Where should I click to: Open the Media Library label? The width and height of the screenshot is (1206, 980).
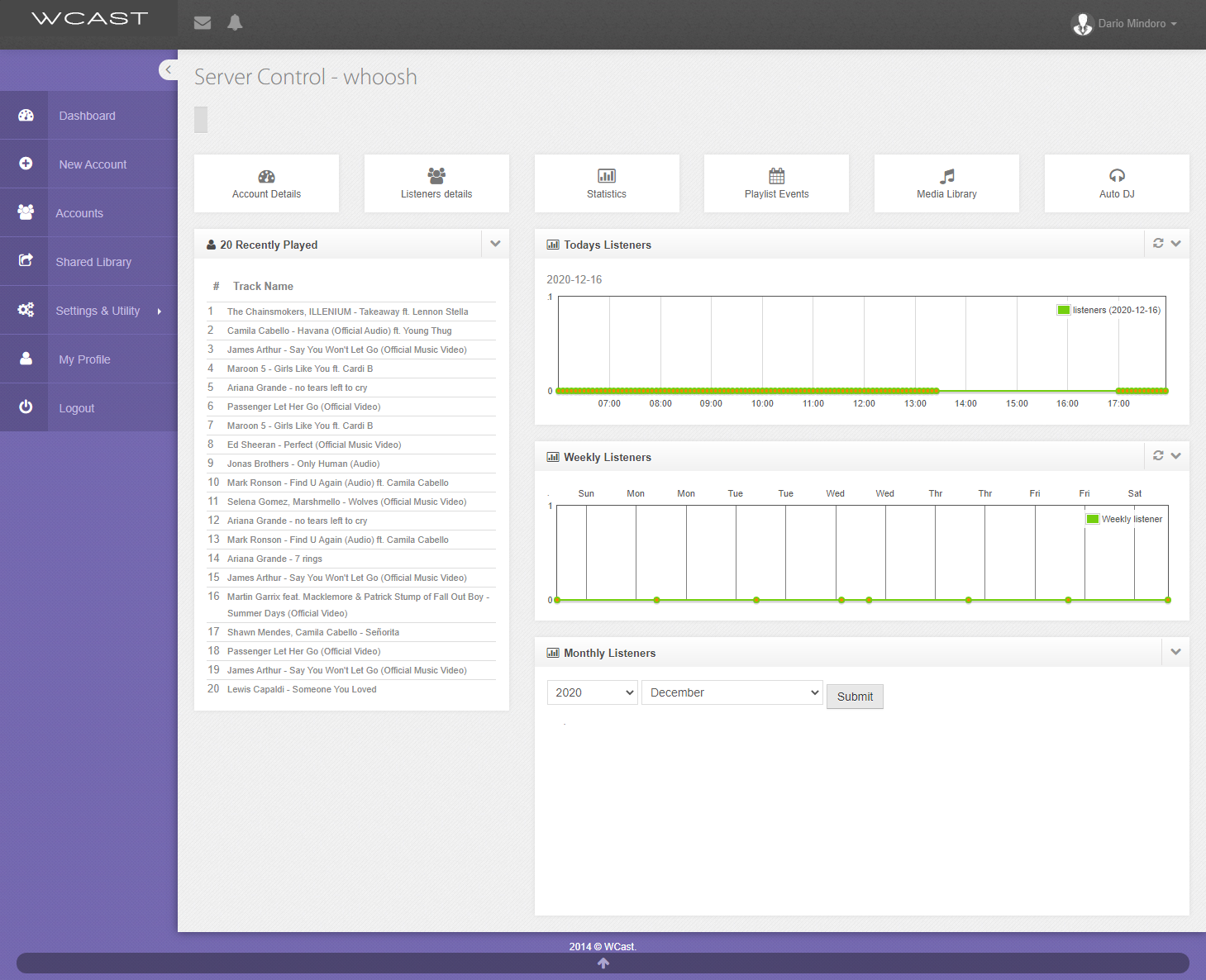tap(946, 194)
